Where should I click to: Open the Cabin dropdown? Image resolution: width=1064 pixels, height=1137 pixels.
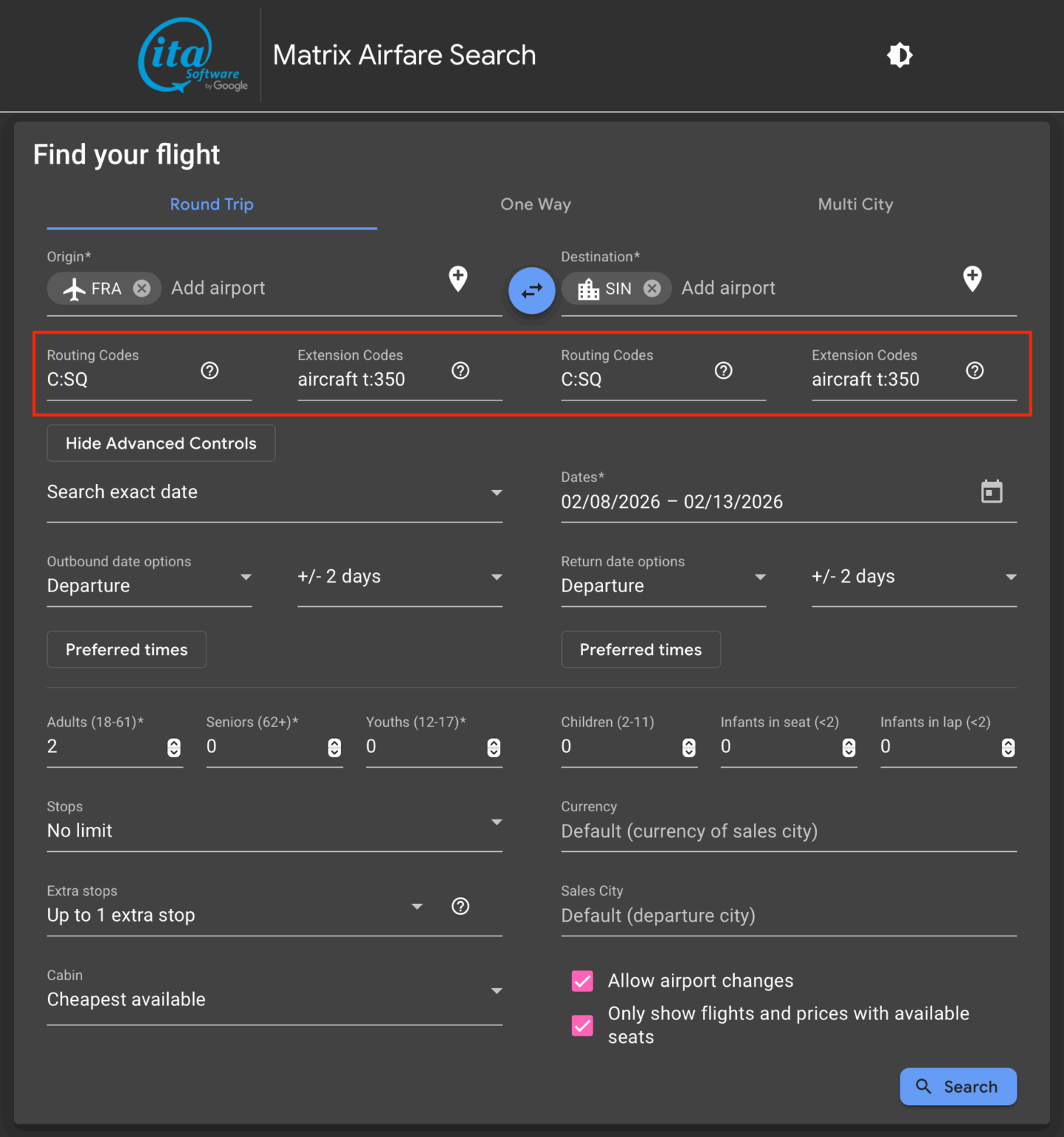(274, 999)
